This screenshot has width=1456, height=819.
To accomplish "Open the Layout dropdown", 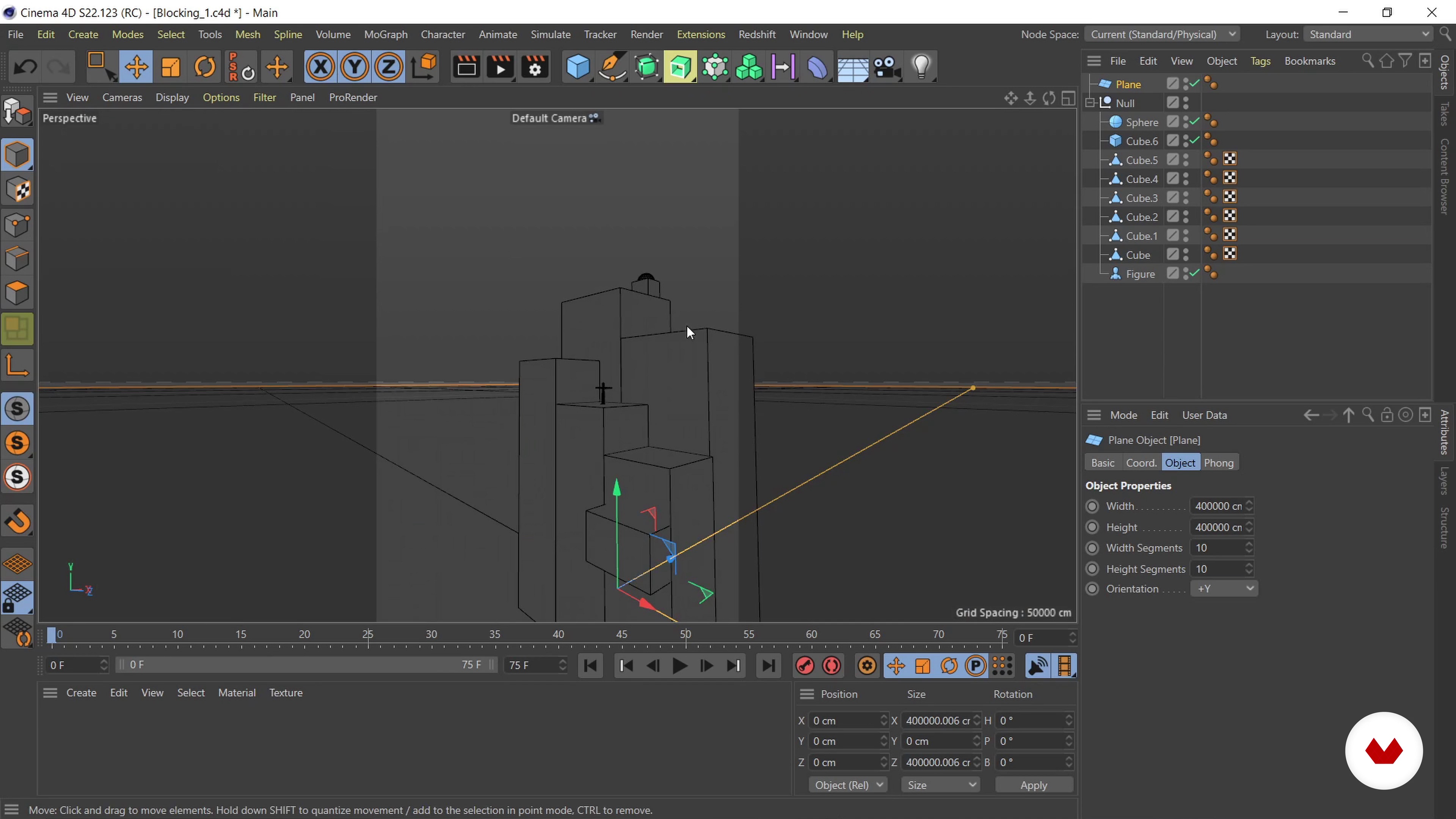I will [1368, 35].
